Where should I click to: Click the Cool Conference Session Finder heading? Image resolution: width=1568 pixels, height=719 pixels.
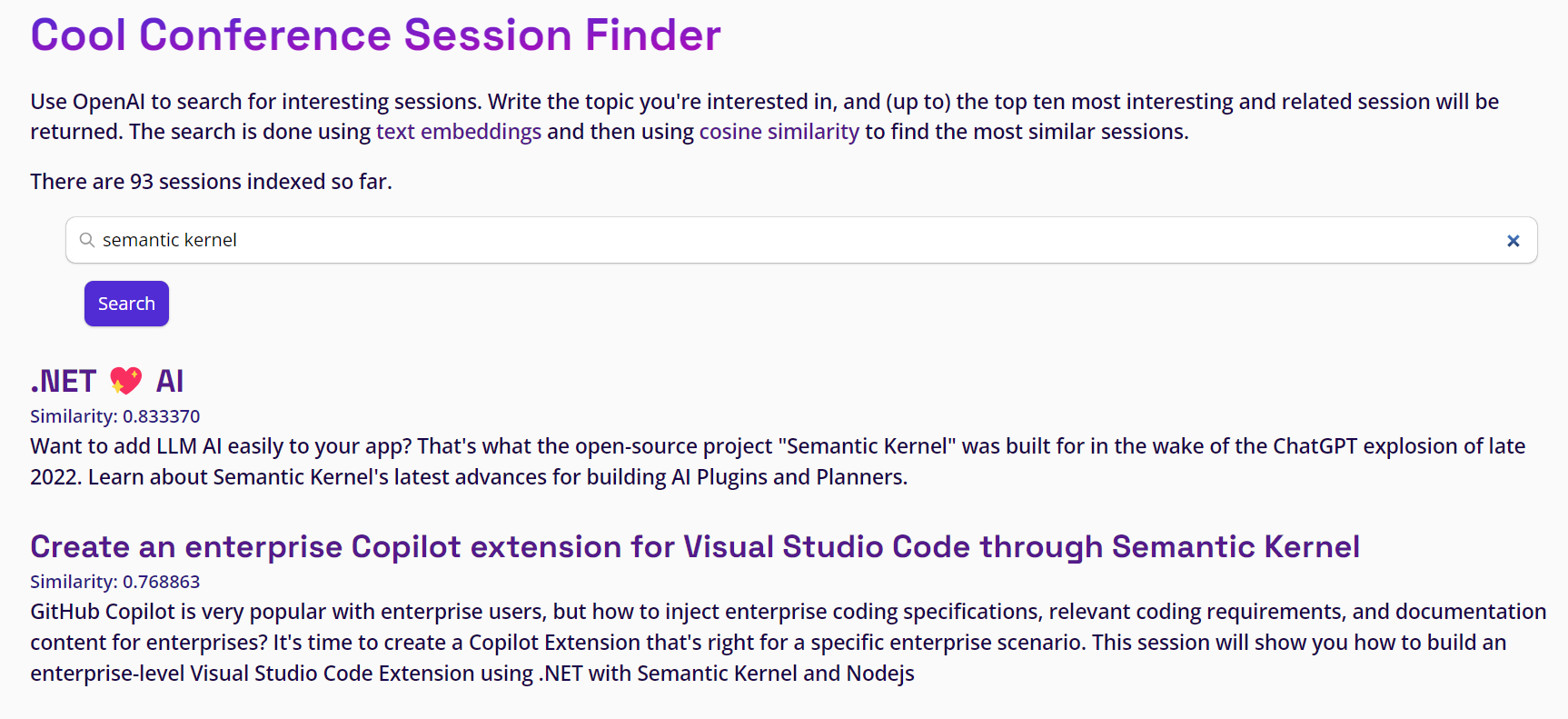point(375,35)
